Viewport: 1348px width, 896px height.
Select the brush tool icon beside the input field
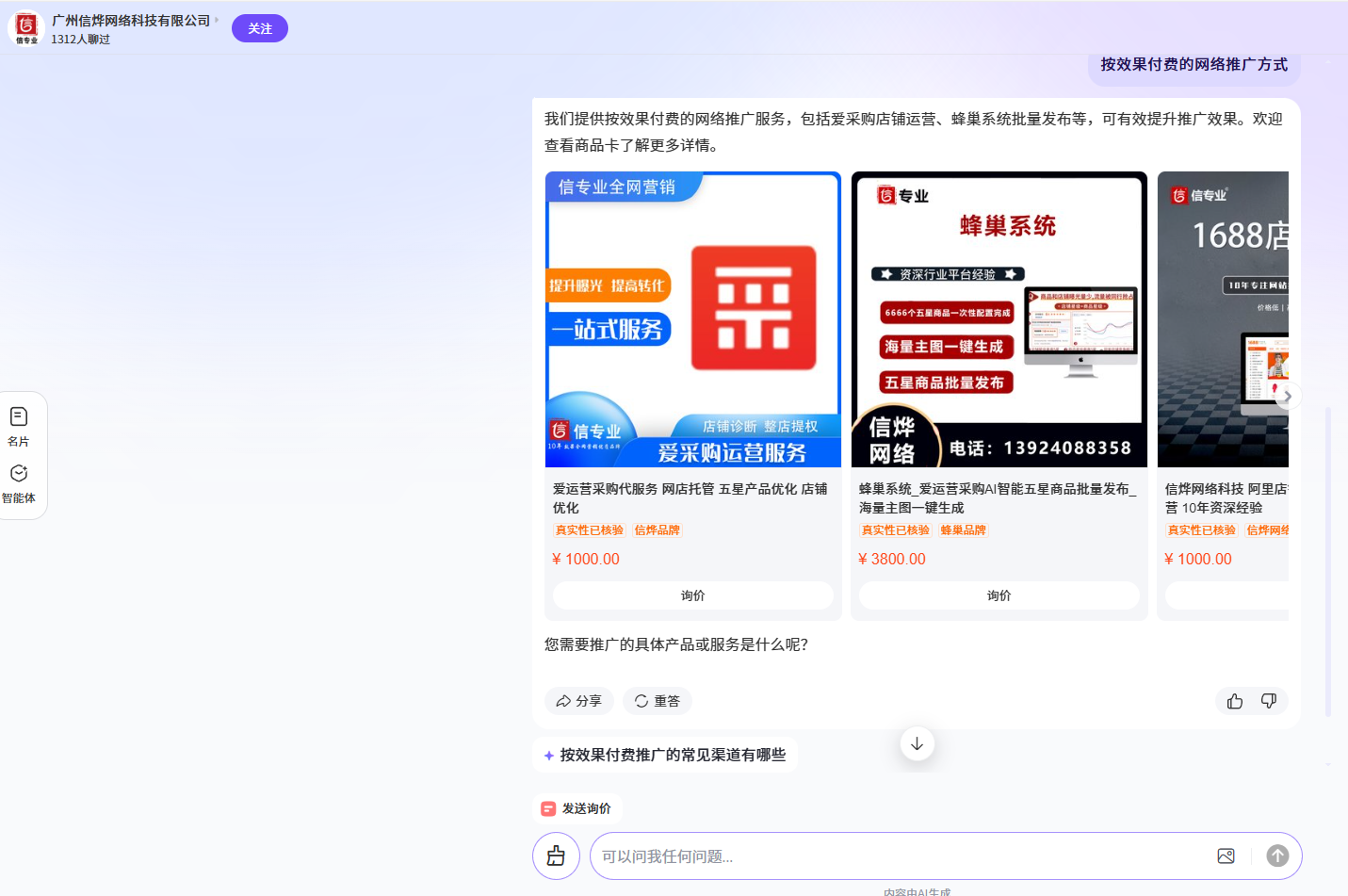tap(556, 855)
